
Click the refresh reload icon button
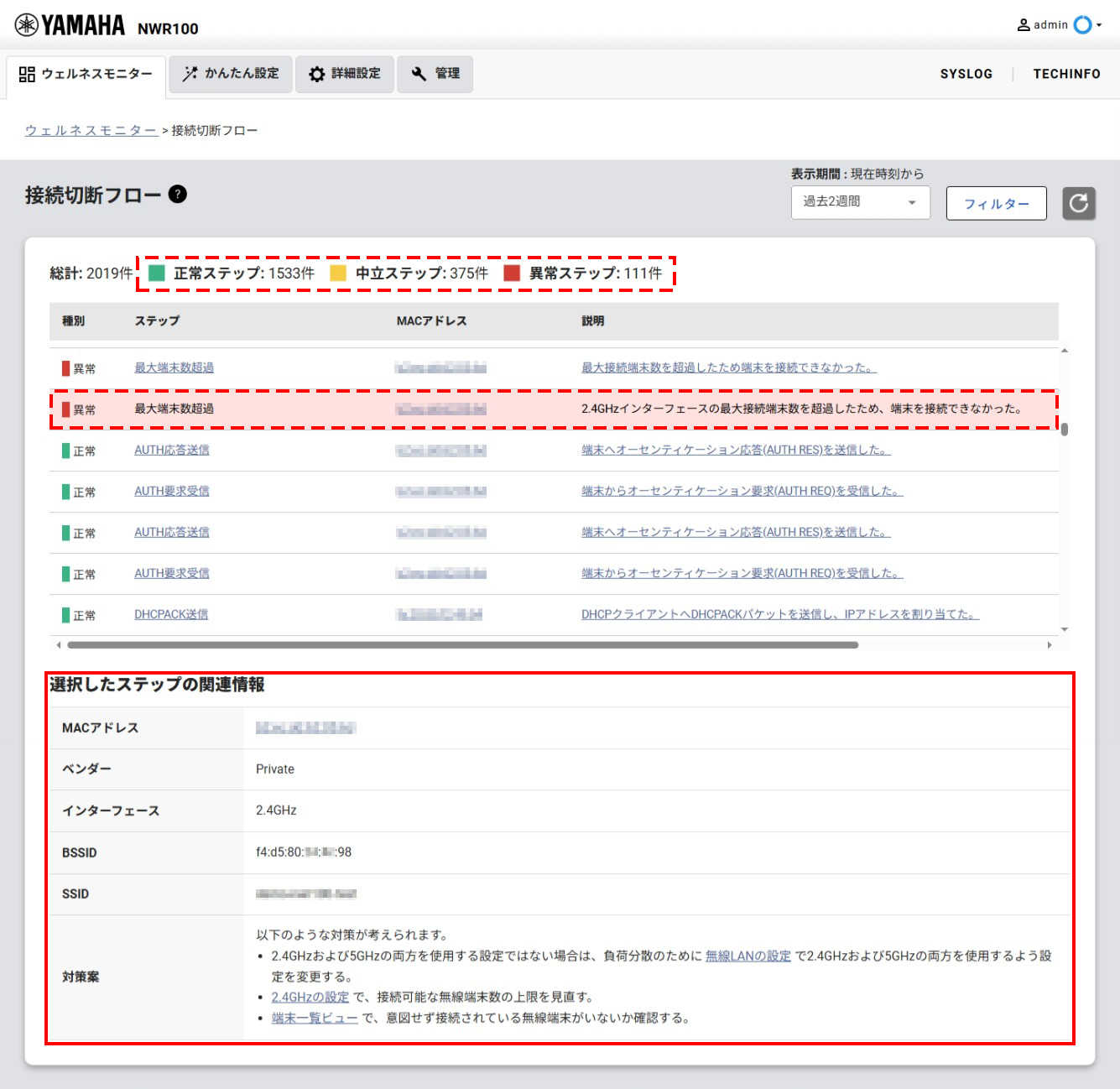tap(1079, 203)
